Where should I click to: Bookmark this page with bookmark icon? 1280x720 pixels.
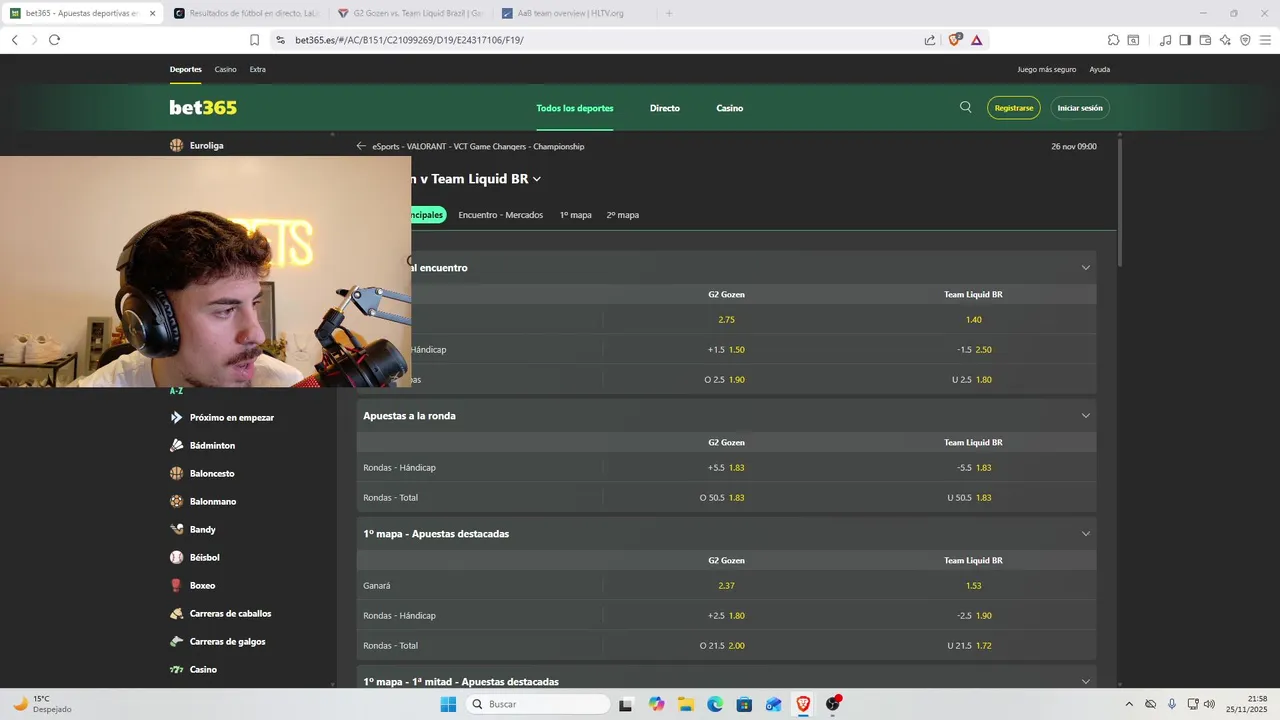254,40
